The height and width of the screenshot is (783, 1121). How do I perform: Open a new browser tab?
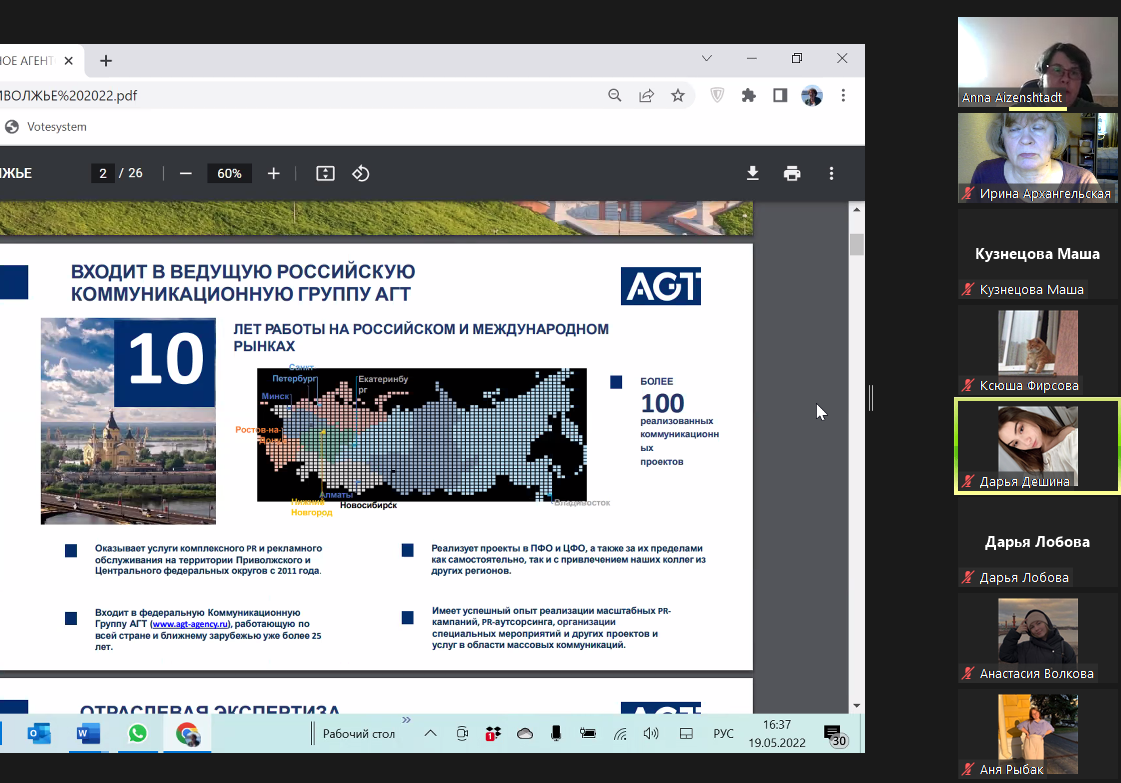click(x=106, y=61)
